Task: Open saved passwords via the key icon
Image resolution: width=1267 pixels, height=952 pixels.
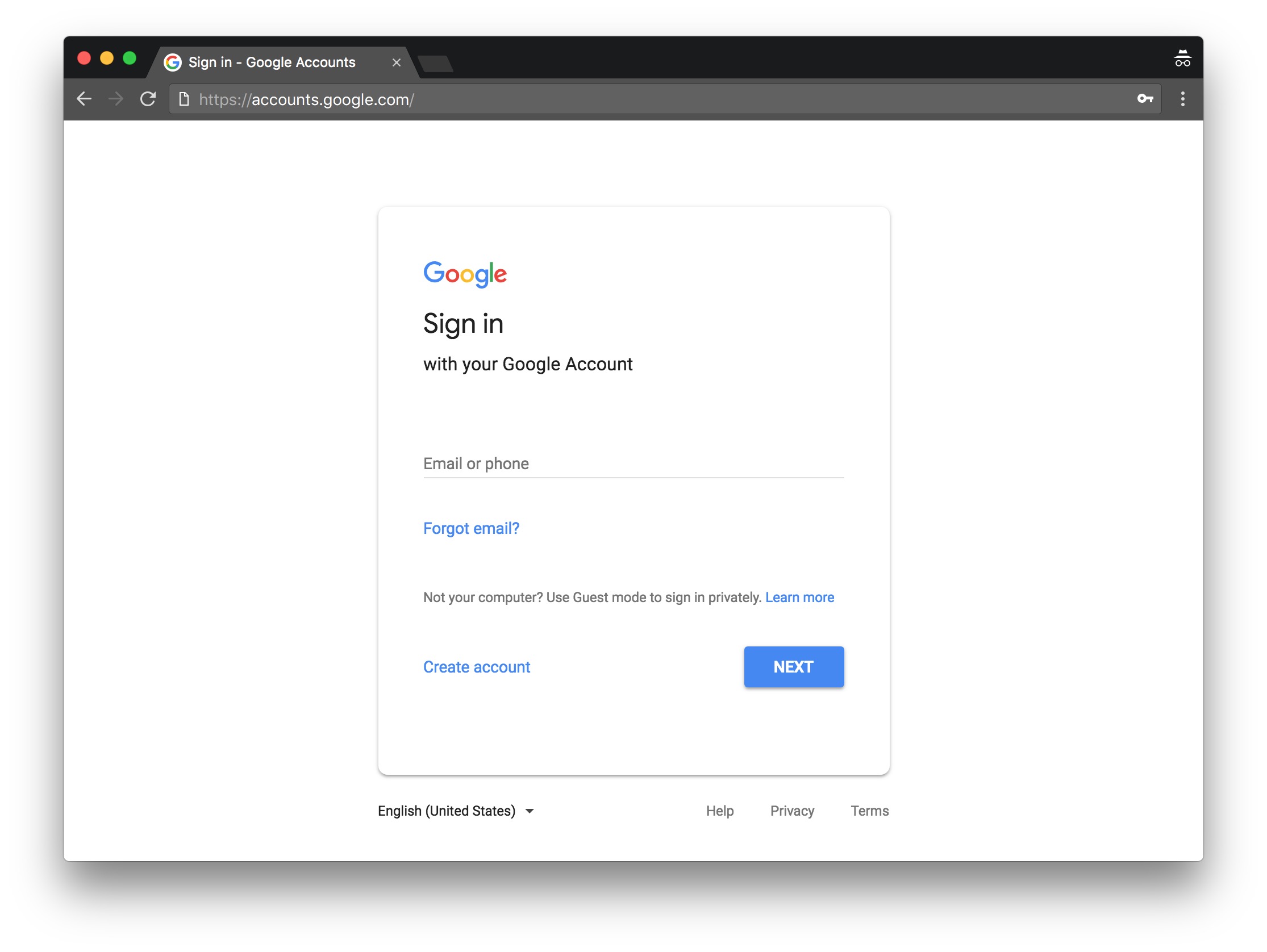Action: coord(1145,98)
